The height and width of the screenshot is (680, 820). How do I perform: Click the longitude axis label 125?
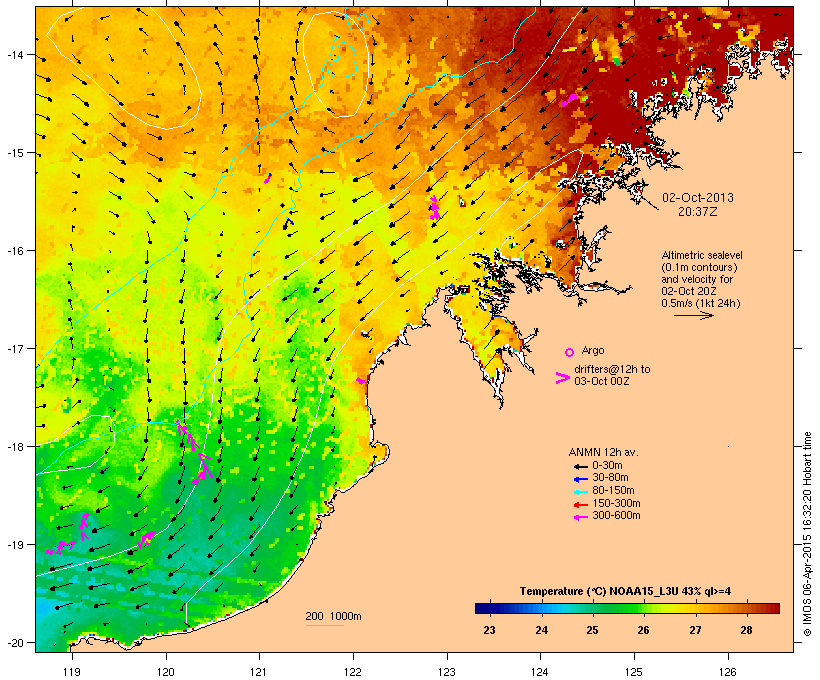[x=634, y=672]
